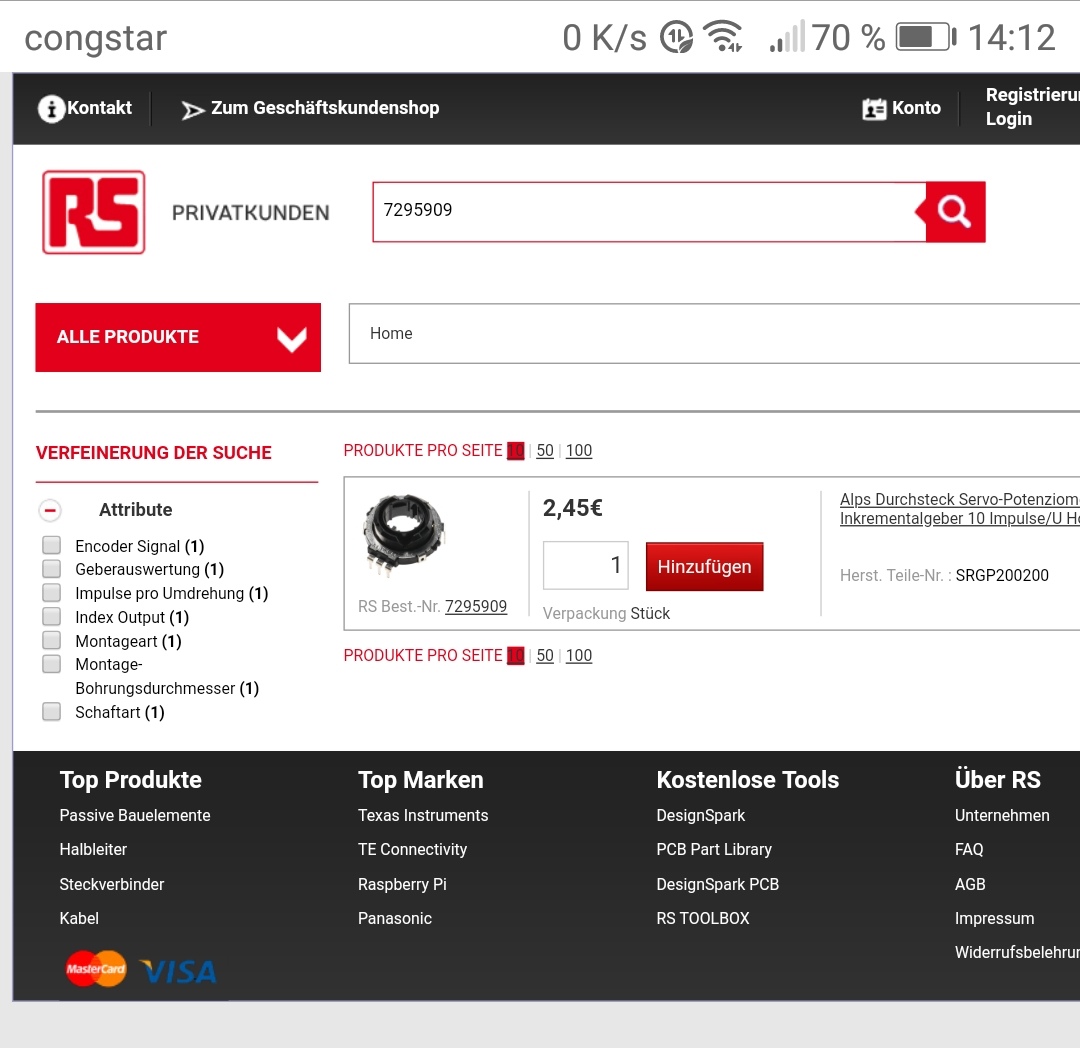Go to Home breadcrumb
1080x1048 pixels.
pos(391,334)
